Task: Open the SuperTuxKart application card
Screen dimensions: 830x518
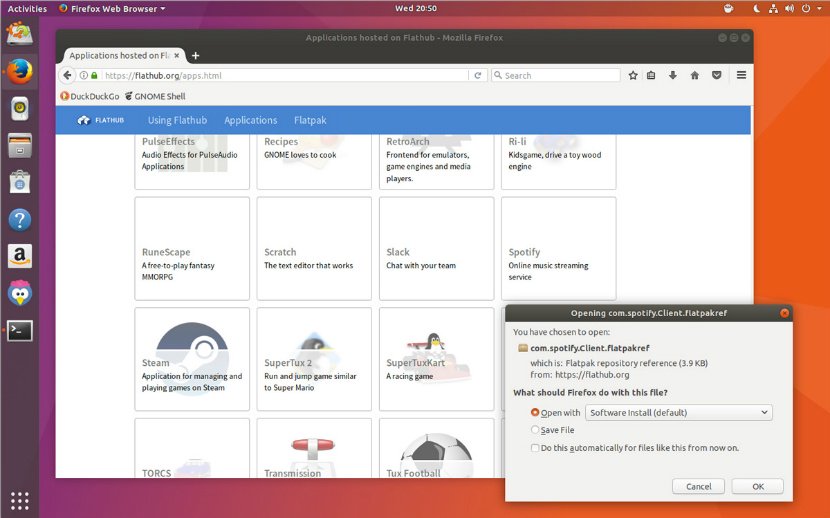Action: coord(436,359)
